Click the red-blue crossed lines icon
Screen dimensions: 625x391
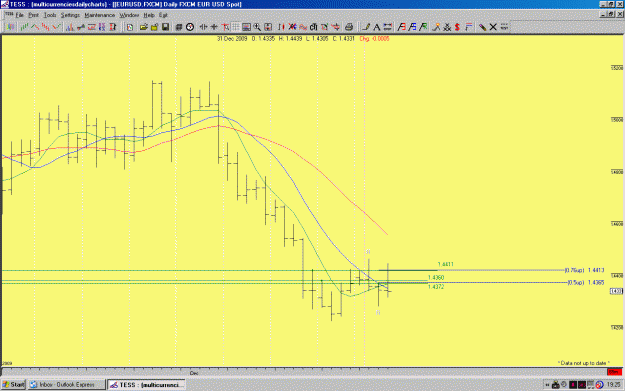tap(293, 27)
